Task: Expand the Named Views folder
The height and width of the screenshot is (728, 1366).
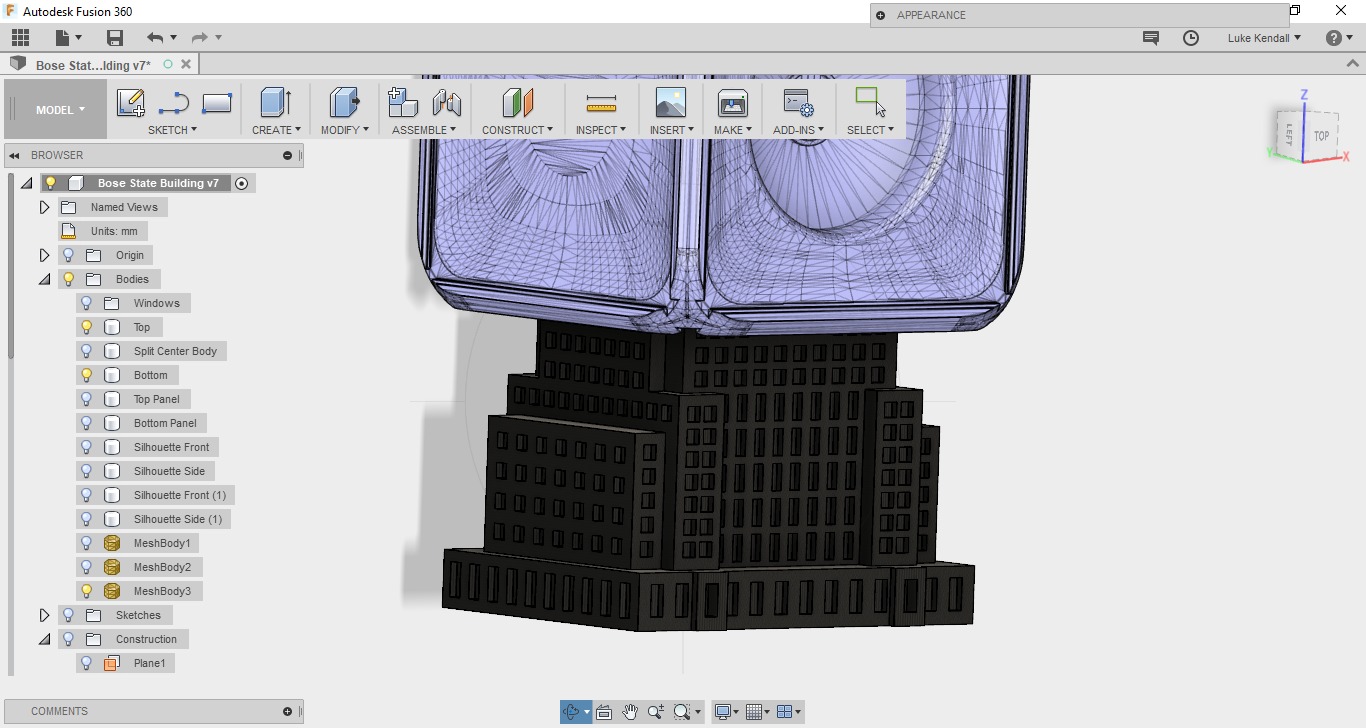Action: (x=44, y=207)
